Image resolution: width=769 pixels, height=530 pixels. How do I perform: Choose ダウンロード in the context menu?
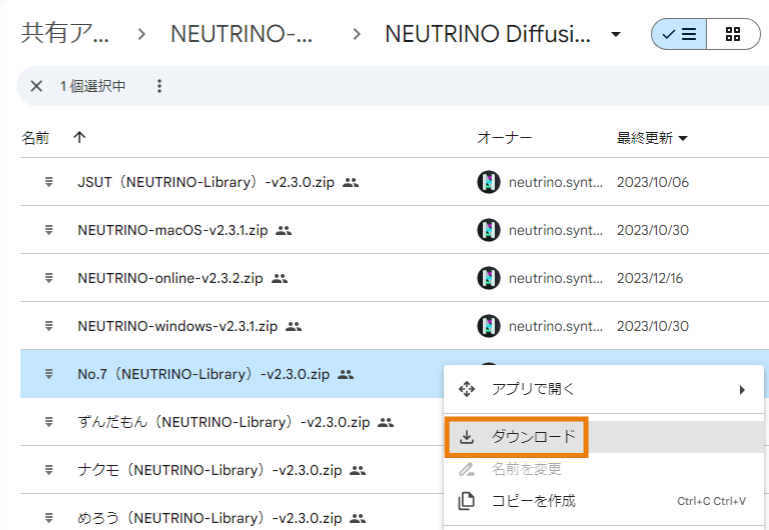click(604, 437)
